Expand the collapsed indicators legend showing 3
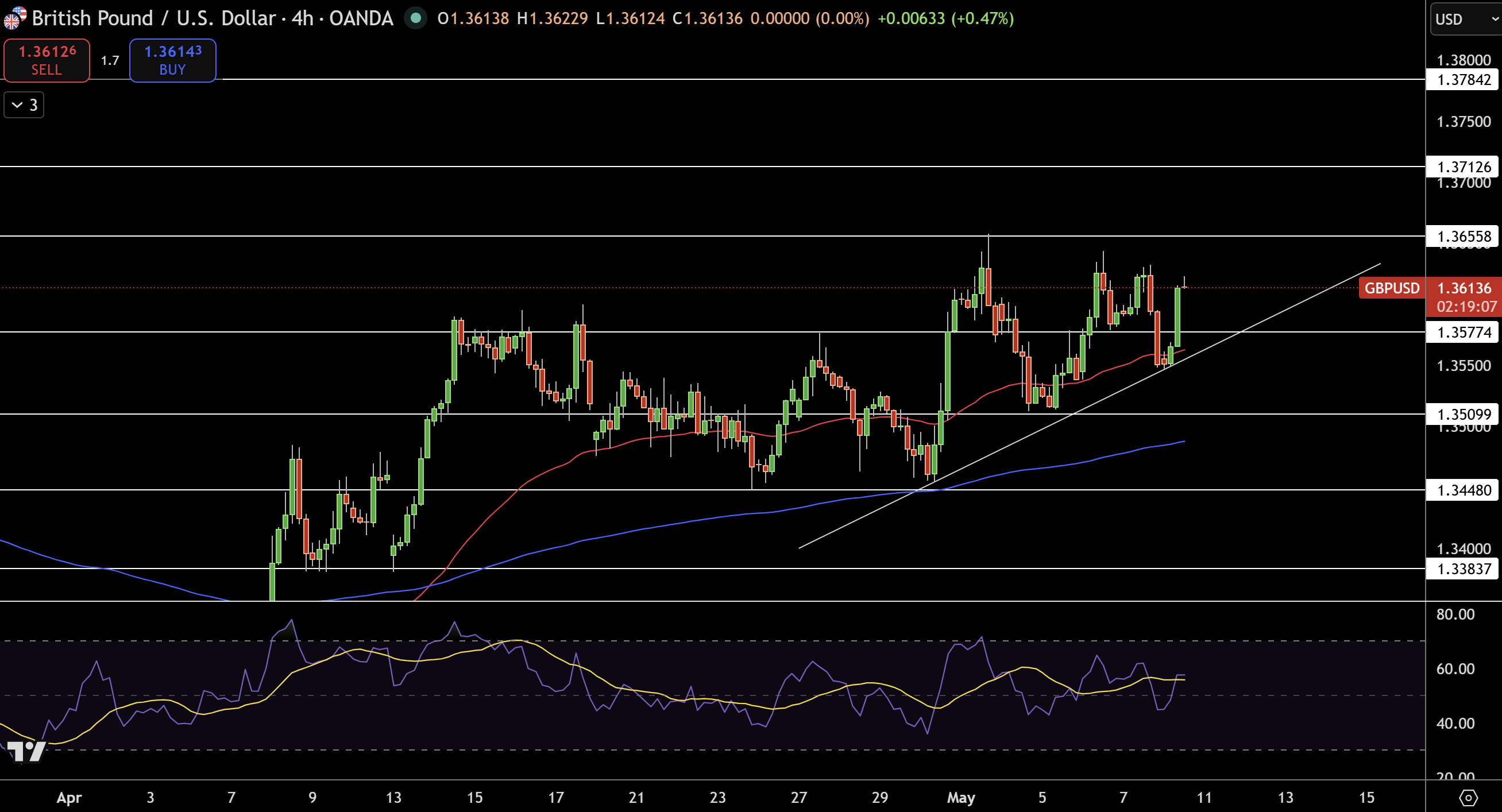Image resolution: width=1502 pixels, height=812 pixels. [x=24, y=105]
